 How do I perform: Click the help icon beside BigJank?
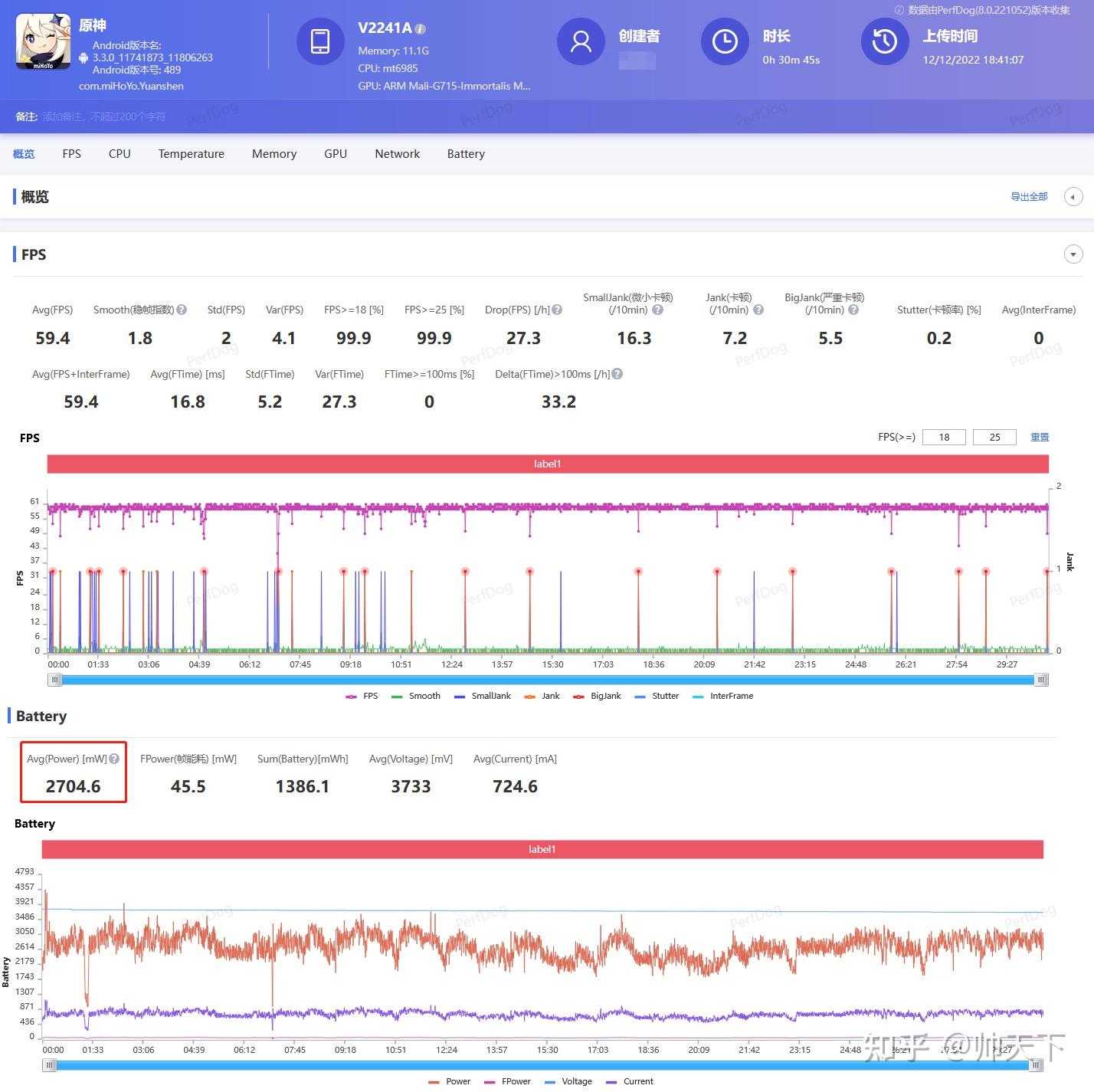point(853,310)
